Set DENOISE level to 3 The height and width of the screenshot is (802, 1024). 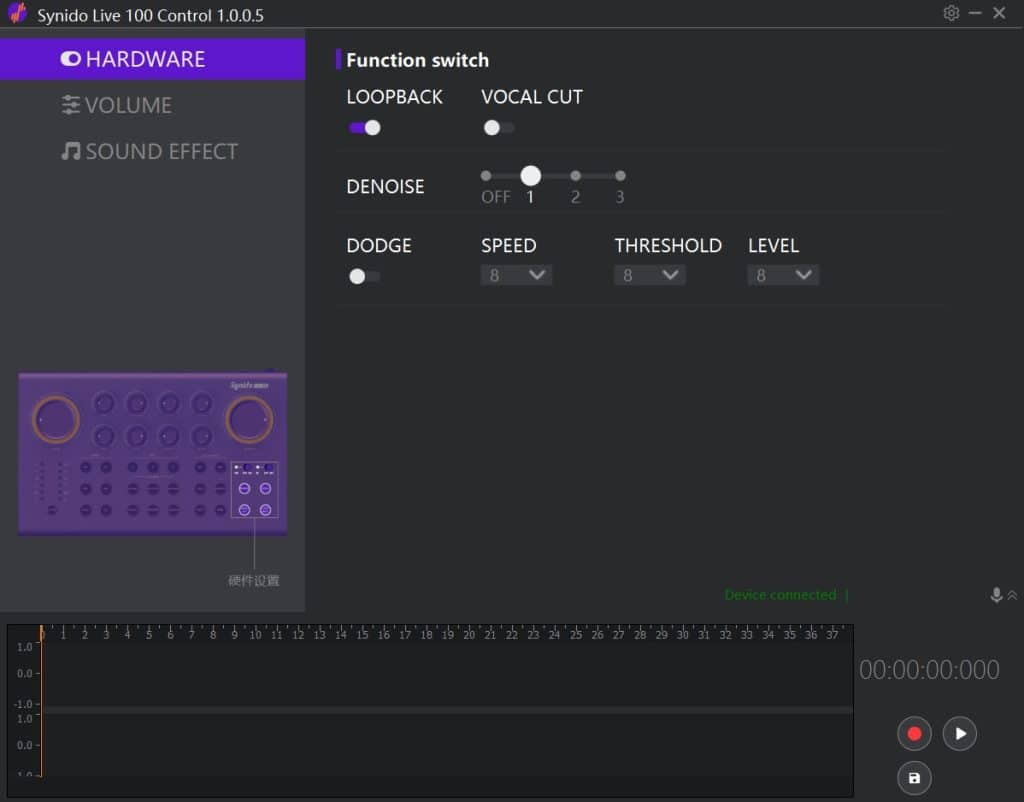(x=620, y=176)
